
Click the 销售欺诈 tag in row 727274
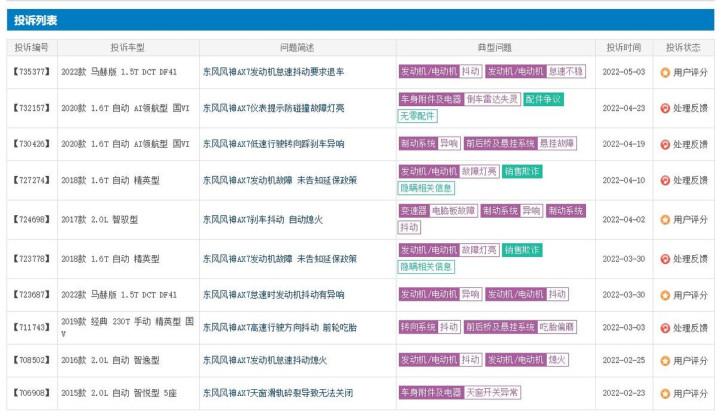click(522, 171)
